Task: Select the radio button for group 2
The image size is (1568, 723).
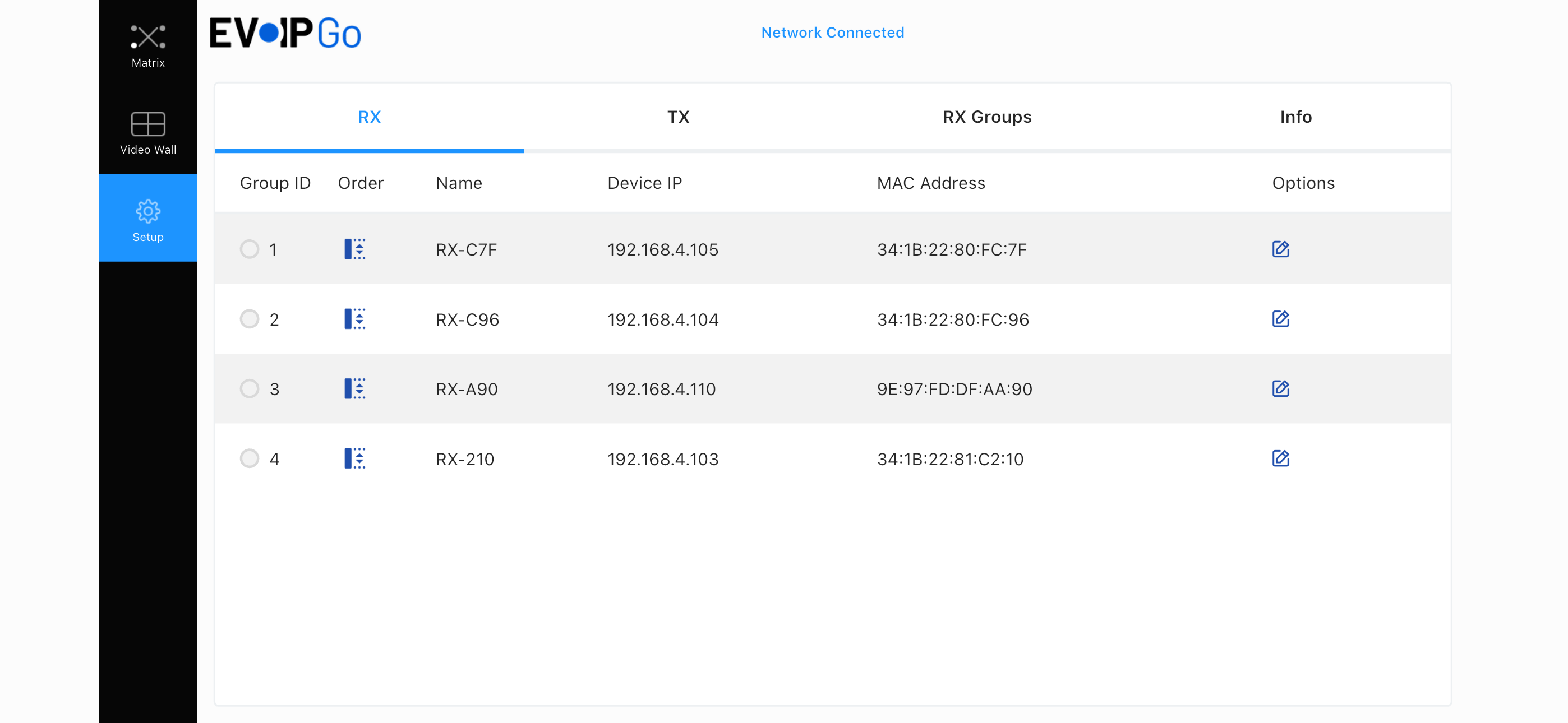Action: click(250, 319)
